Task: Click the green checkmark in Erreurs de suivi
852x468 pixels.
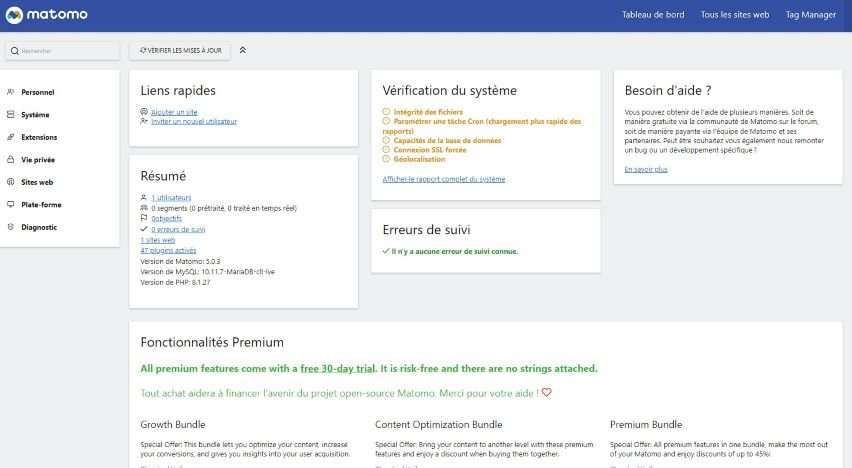Action: (386, 251)
